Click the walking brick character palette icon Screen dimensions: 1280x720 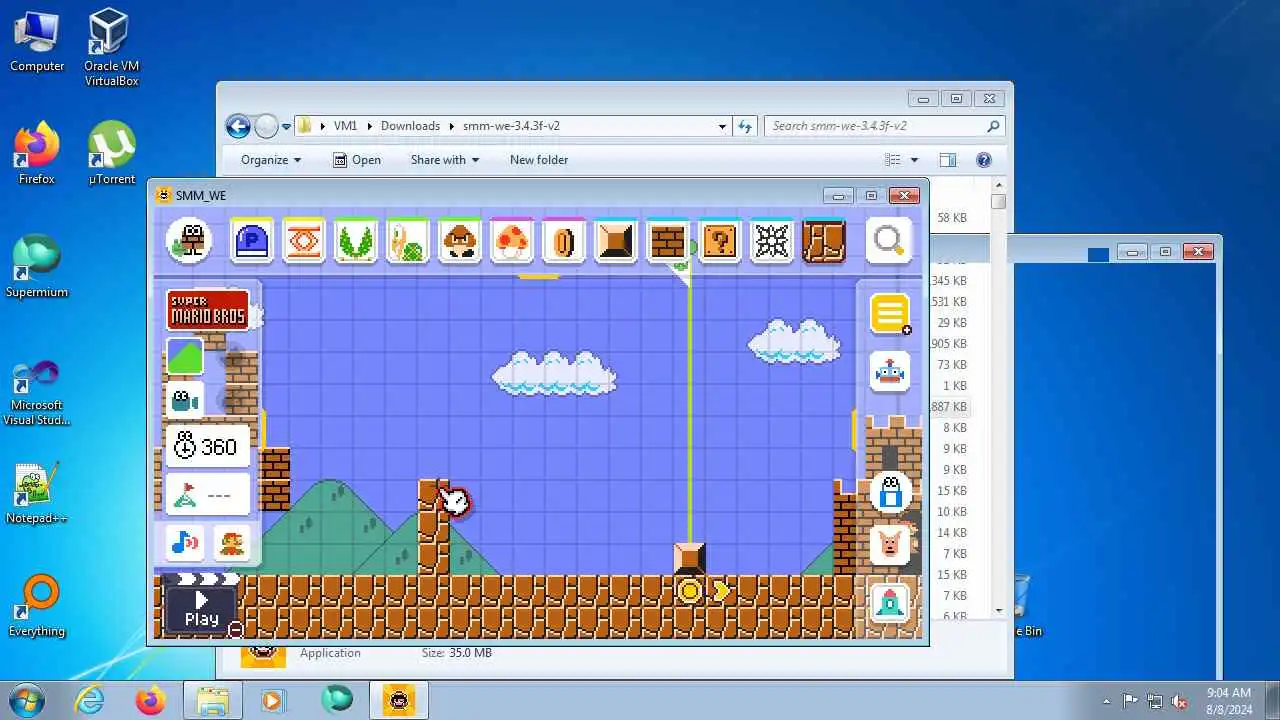click(189, 241)
